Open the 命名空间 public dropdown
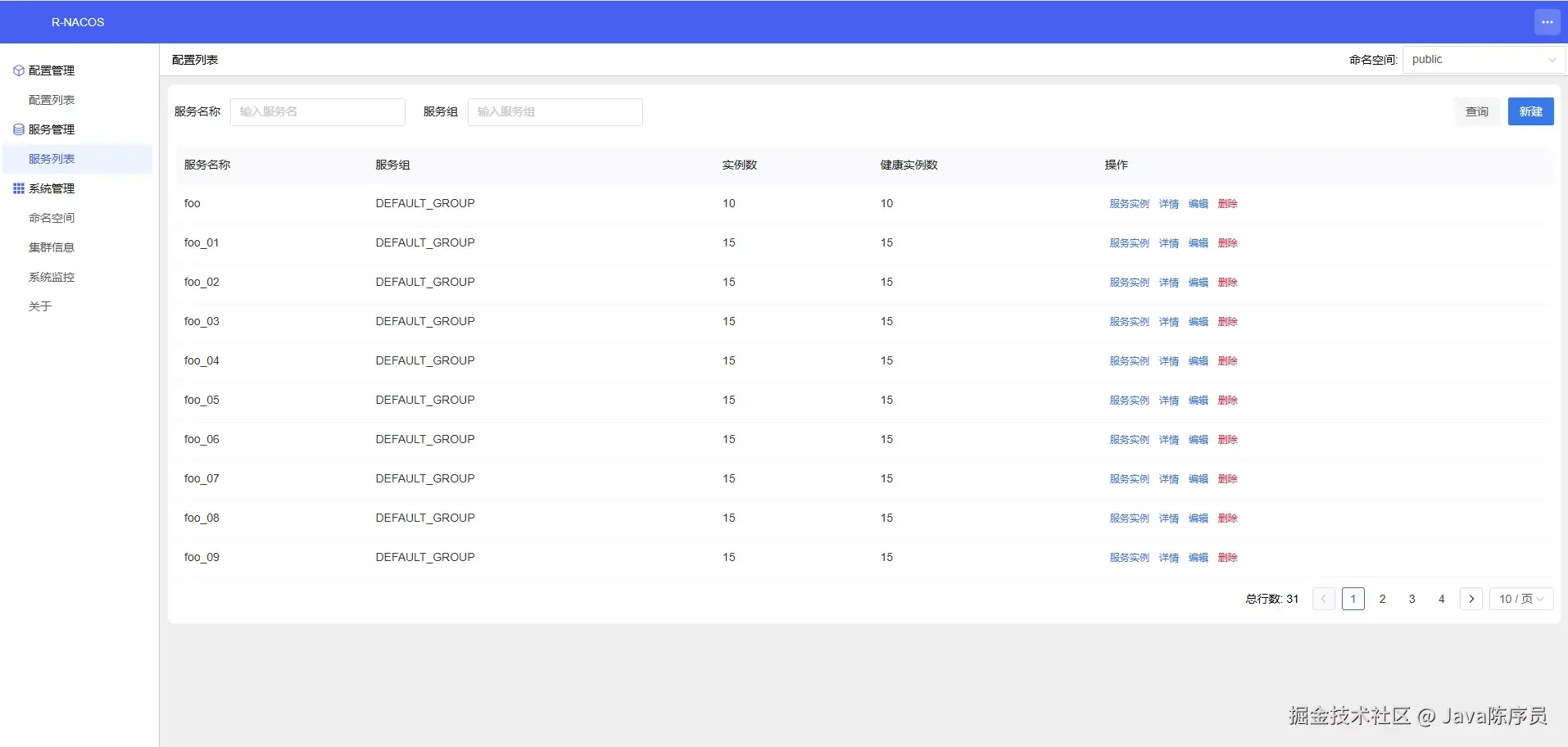1568x747 pixels. pyautogui.click(x=1484, y=60)
